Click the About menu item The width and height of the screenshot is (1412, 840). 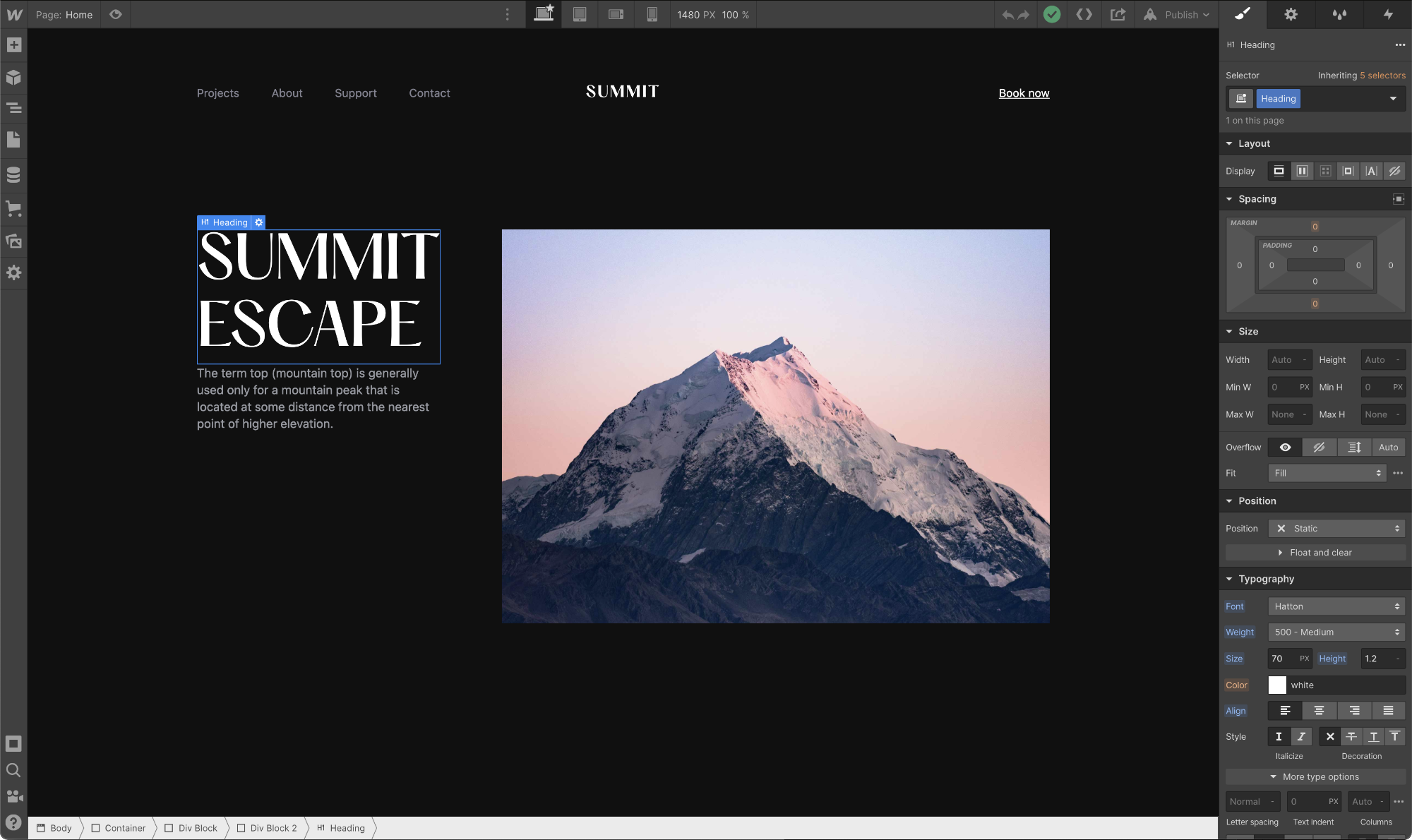(287, 92)
